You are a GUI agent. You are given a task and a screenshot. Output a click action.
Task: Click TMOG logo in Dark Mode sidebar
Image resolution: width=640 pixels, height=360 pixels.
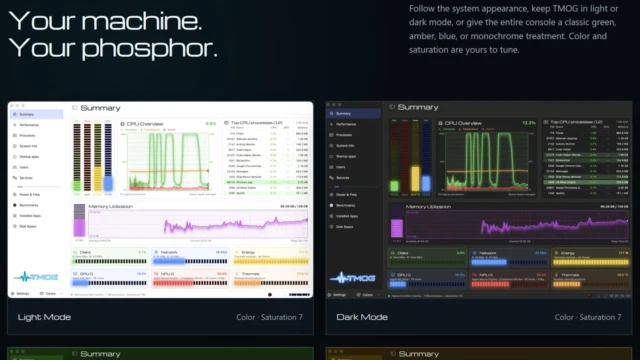pyautogui.click(x=353, y=278)
